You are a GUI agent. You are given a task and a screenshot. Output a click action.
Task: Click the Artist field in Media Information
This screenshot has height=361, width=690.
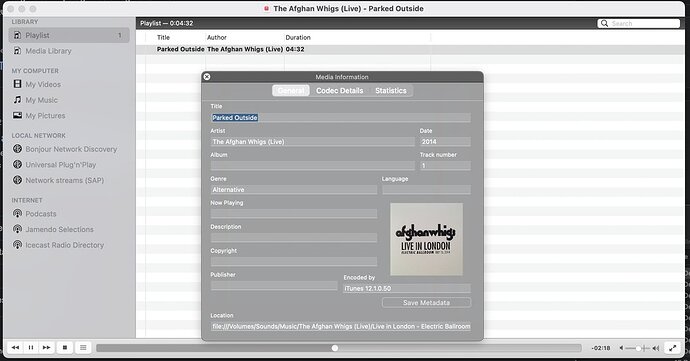coord(312,142)
